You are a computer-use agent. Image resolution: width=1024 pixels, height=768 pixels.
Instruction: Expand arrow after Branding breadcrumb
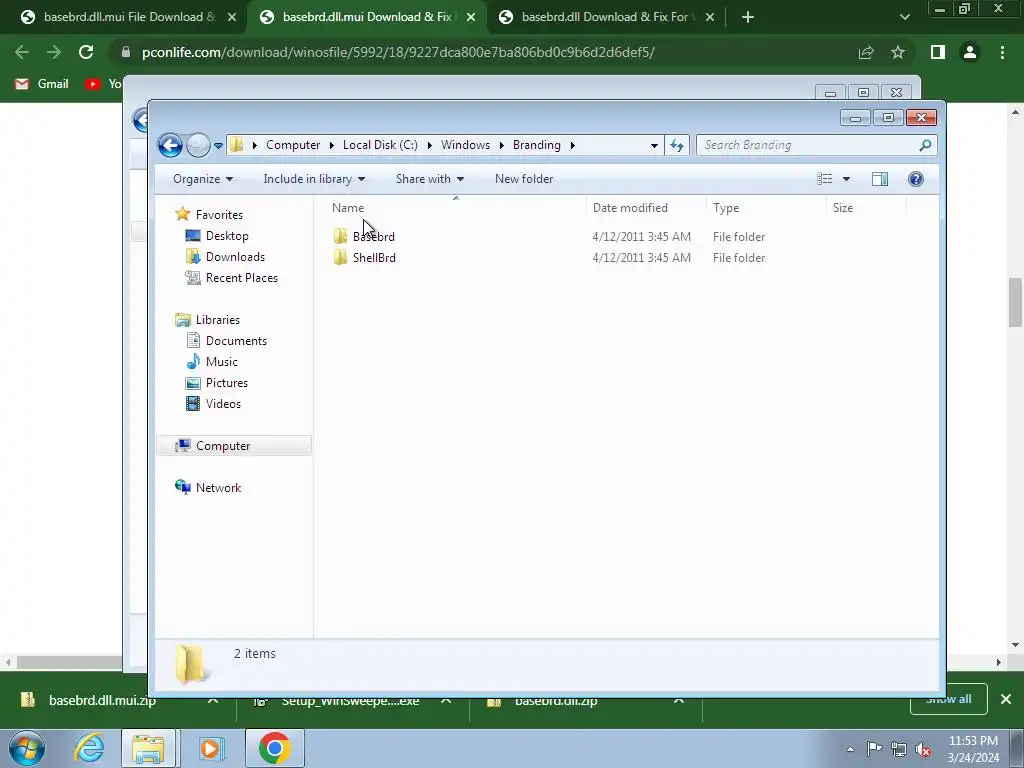pyautogui.click(x=573, y=145)
